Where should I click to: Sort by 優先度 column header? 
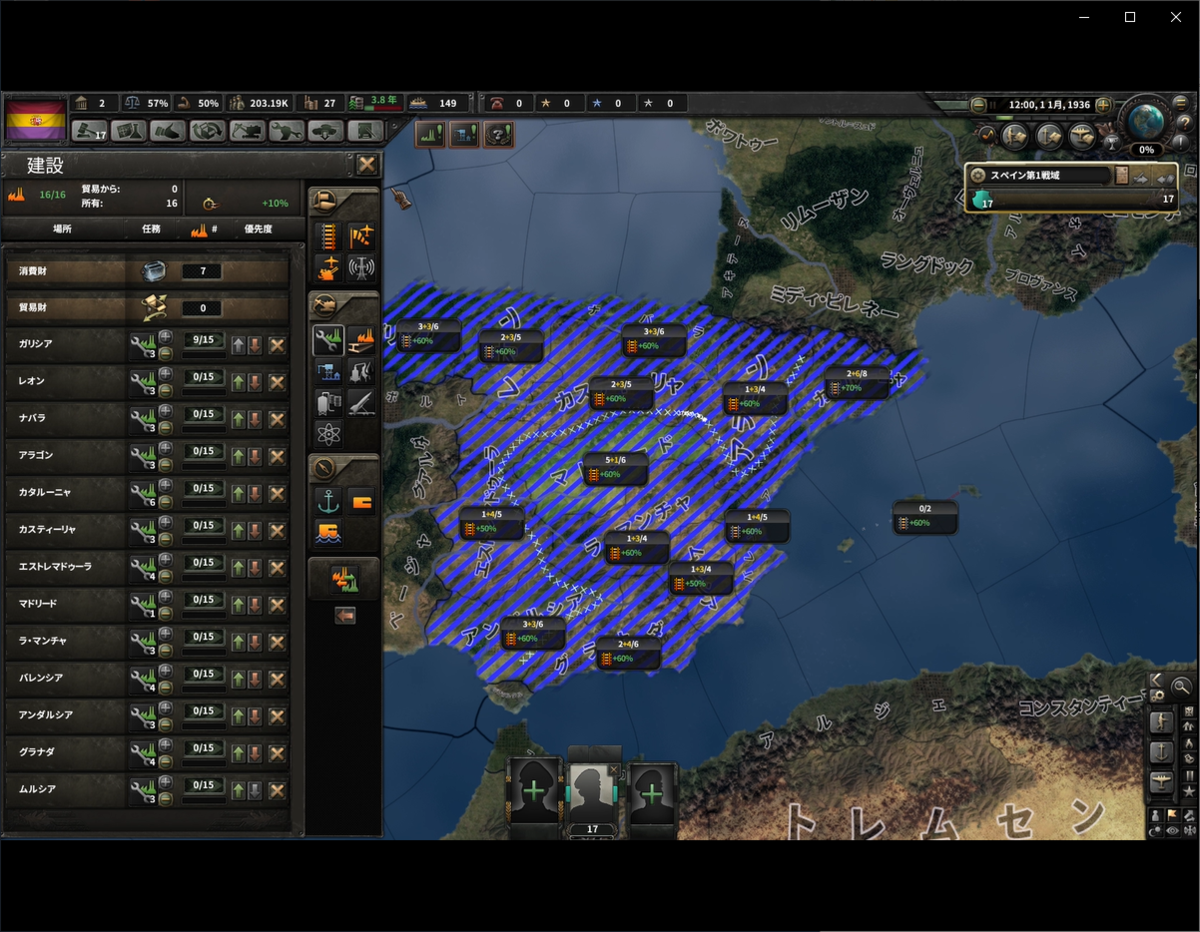click(258, 228)
